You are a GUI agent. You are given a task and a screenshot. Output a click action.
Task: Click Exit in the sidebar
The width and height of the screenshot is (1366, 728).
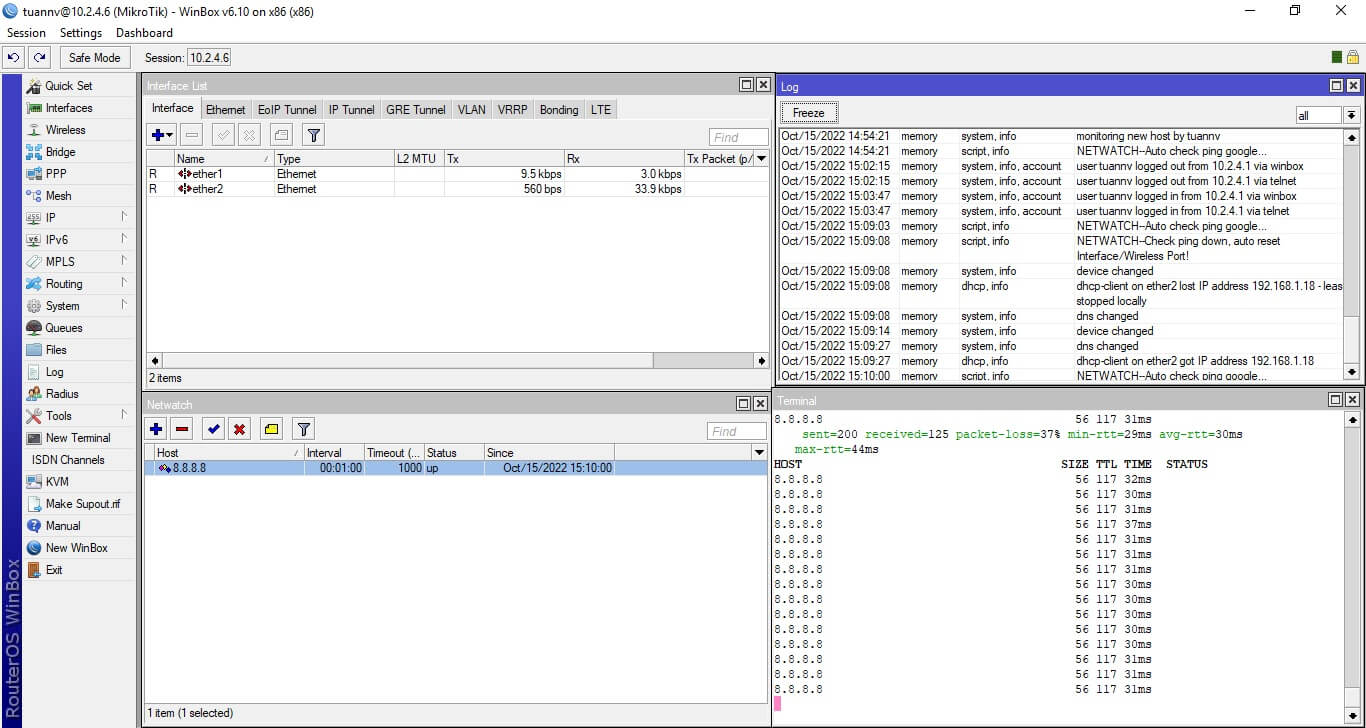pyautogui.click(x=54, y=570)
